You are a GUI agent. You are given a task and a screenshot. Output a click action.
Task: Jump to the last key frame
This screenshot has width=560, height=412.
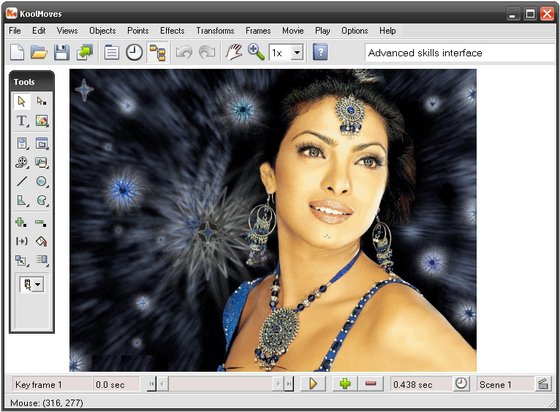pos(289,384)
